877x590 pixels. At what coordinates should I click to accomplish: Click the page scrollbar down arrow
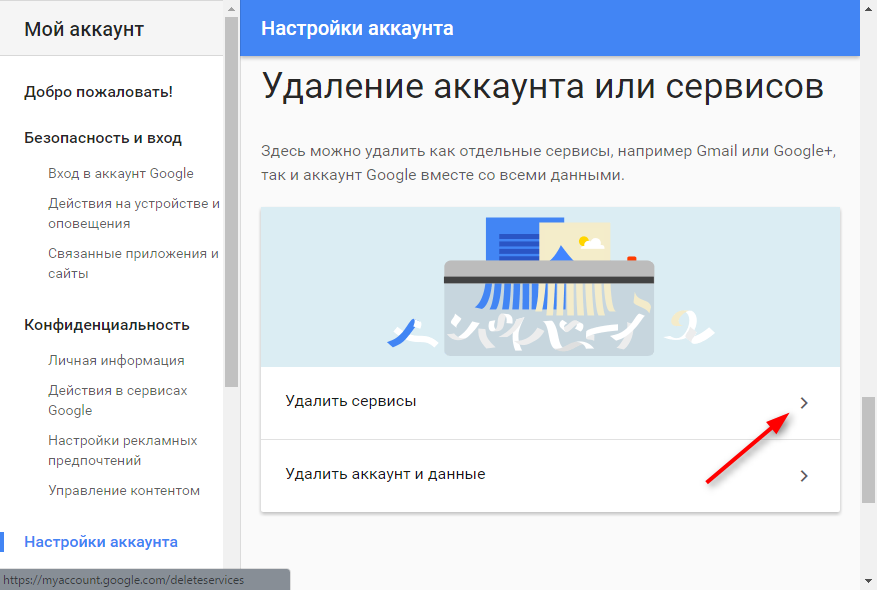tap(868, 582)
